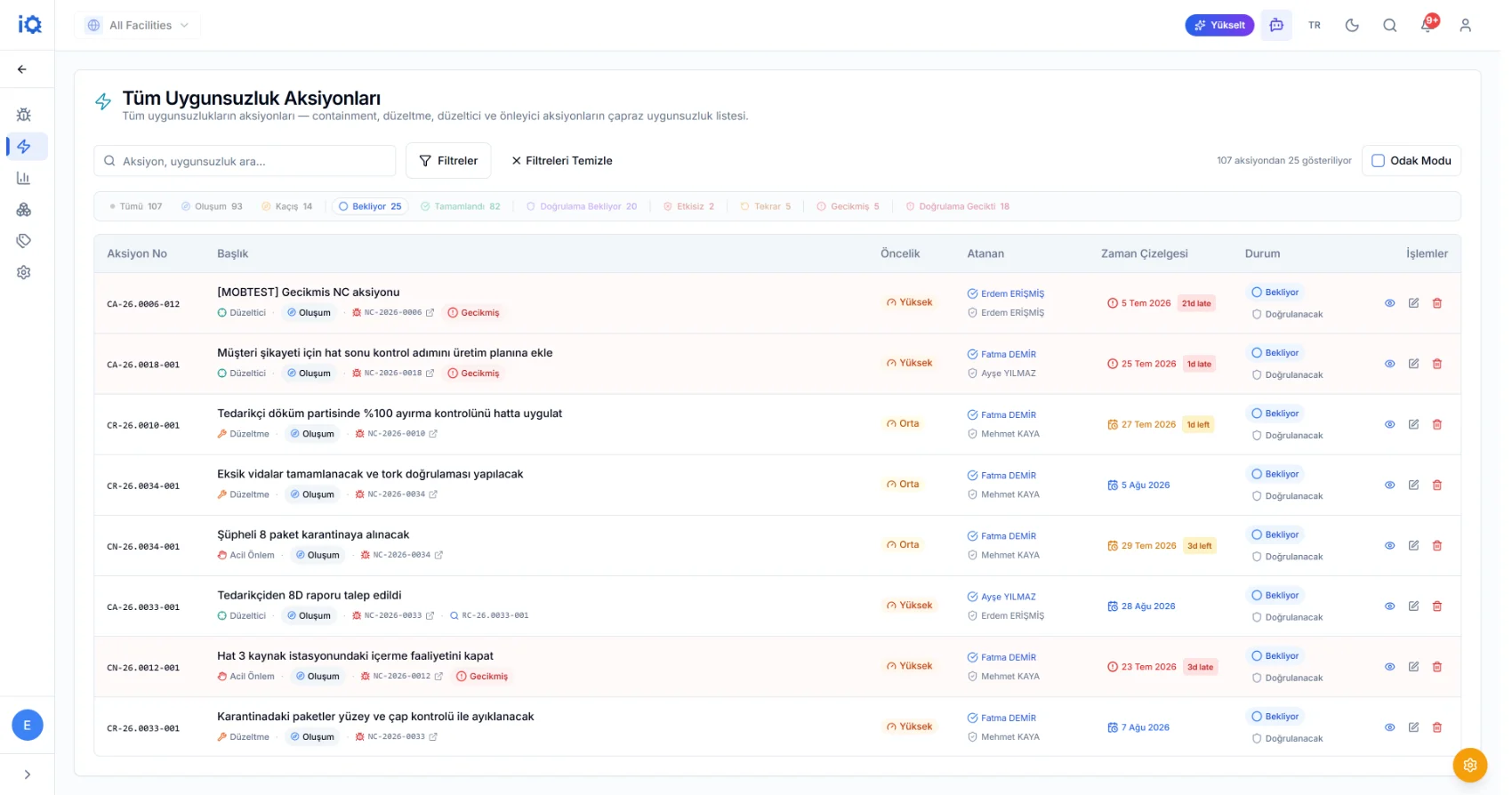
Task: Select the Doğrulama Gecikti 18 tab
Action: pos(957,206)
